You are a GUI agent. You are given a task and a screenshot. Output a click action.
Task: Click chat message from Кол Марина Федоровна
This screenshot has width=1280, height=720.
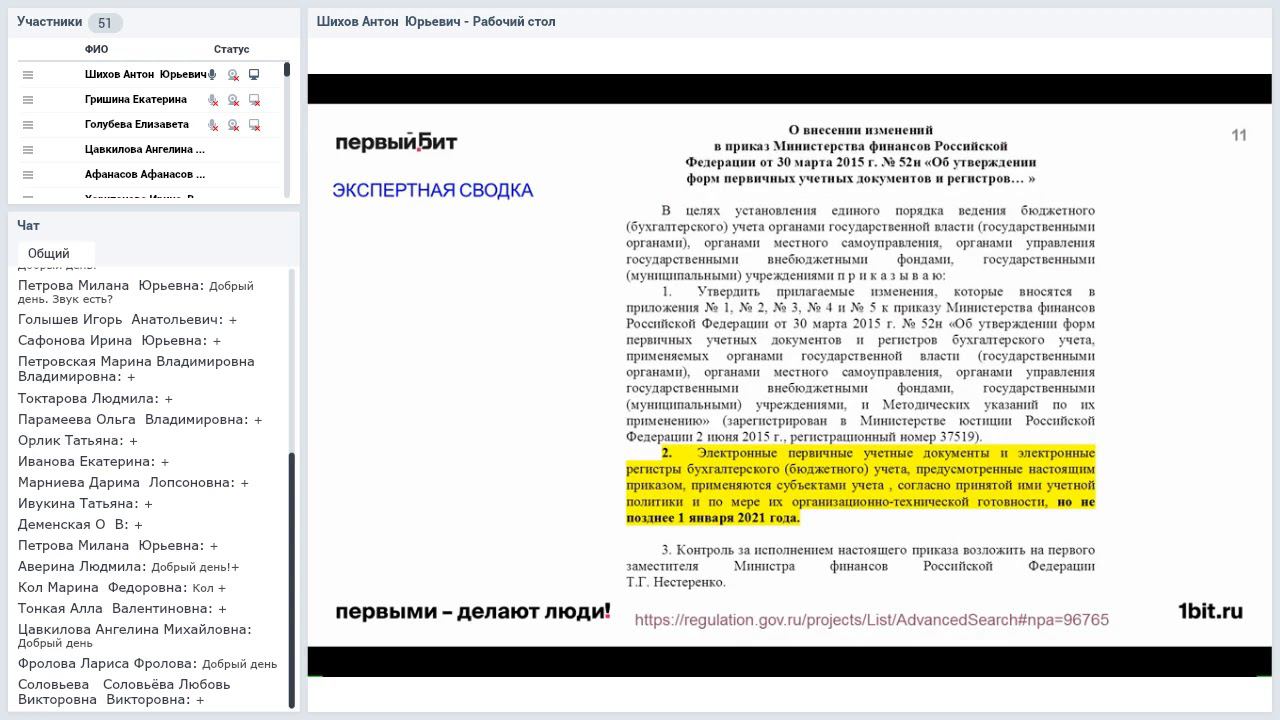point(122,588)
